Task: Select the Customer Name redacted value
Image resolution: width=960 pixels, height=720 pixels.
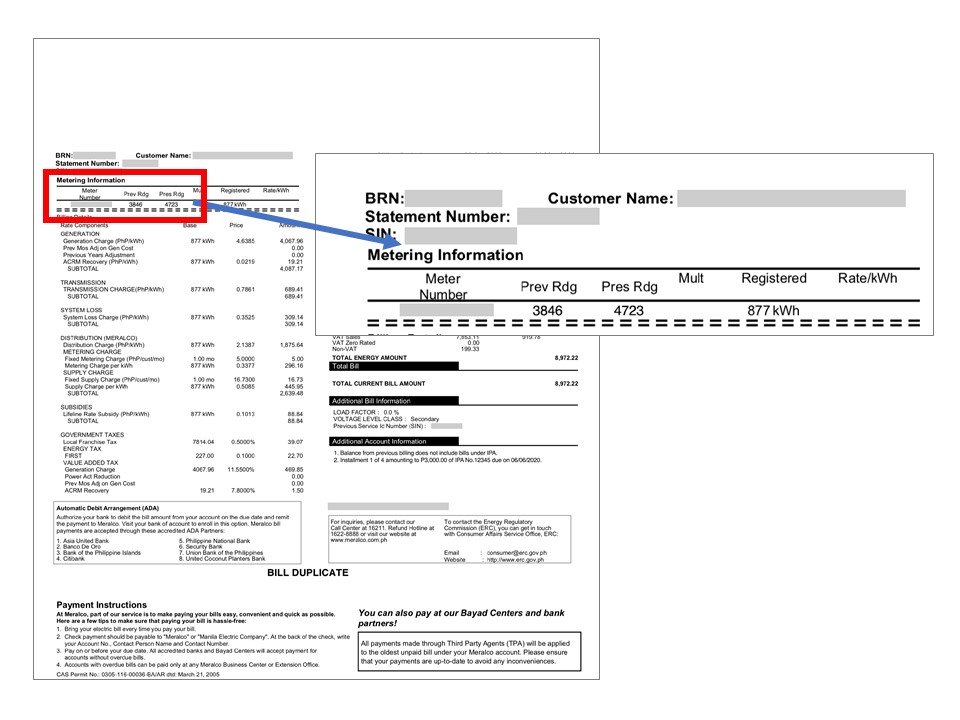Action: [787, 197]
